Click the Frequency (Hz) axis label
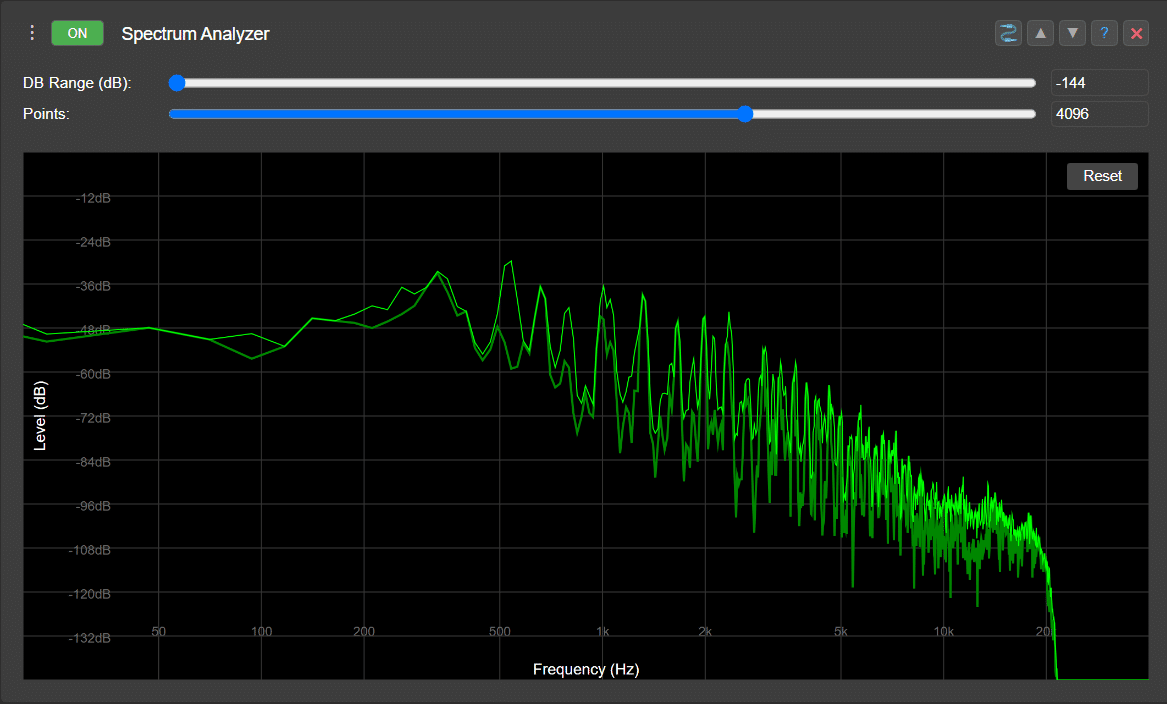Screen dimensions: 1167x704 tap(586, 669)
